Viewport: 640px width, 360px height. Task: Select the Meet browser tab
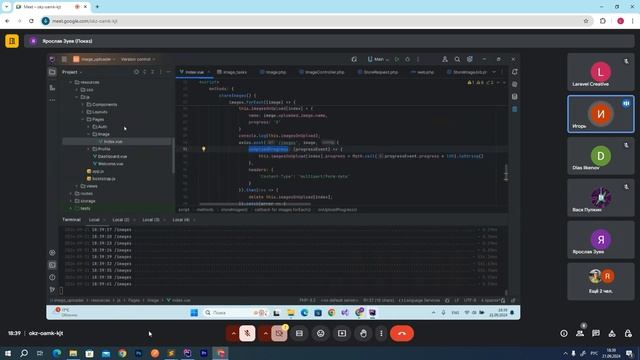tap(52, 7)
